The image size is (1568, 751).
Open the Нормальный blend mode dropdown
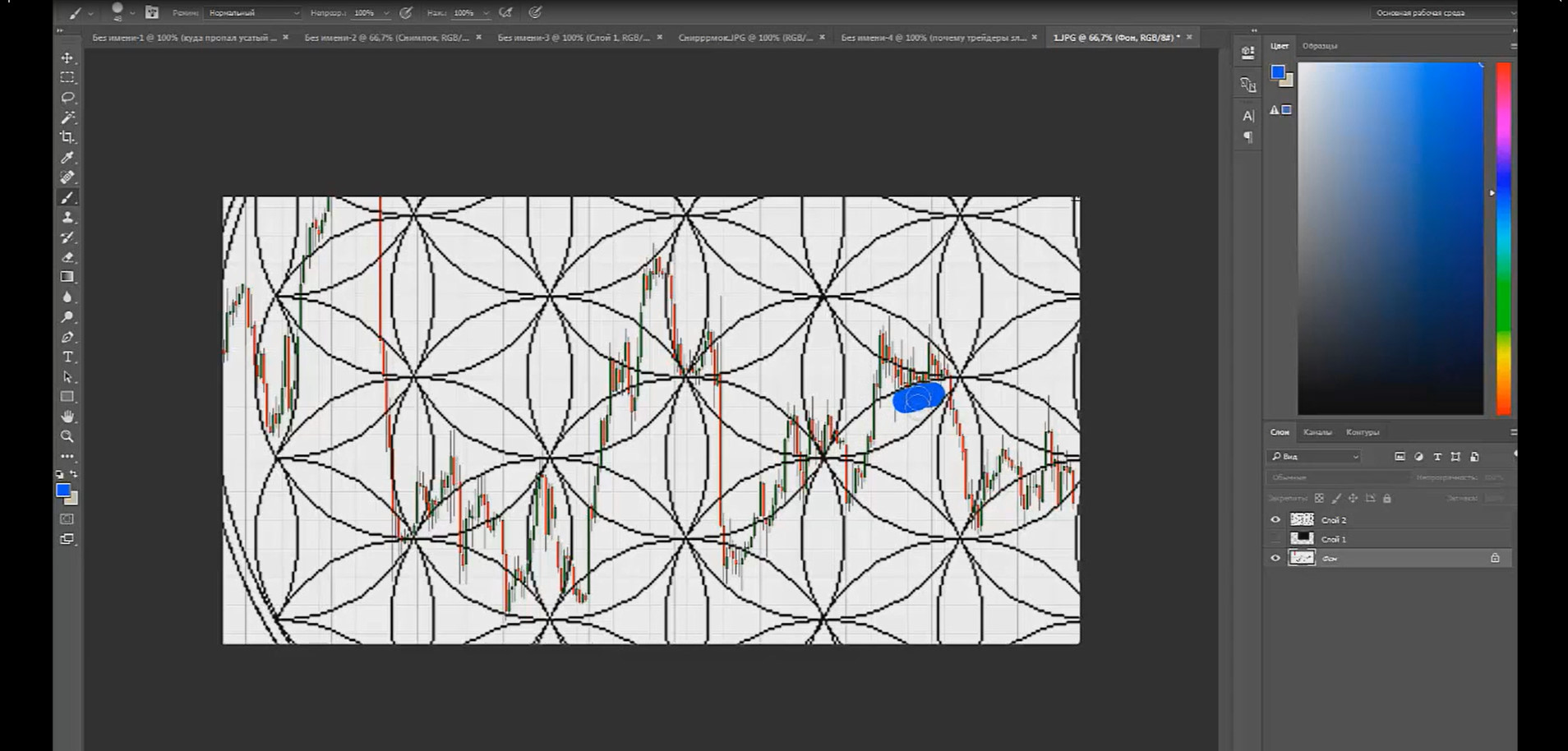(x=252, y=13)
